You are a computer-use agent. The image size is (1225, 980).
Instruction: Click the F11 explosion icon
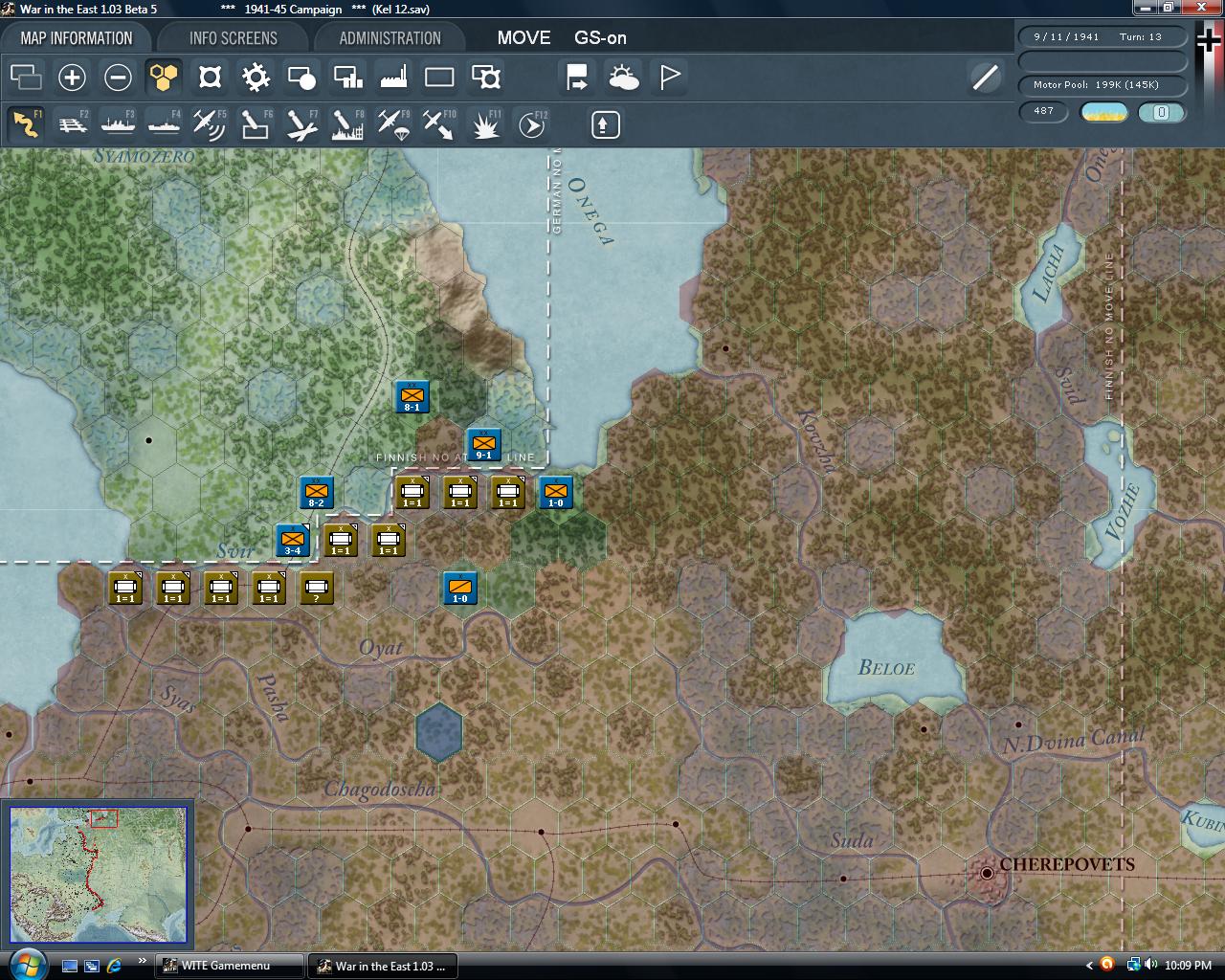[x=486, y=124]
